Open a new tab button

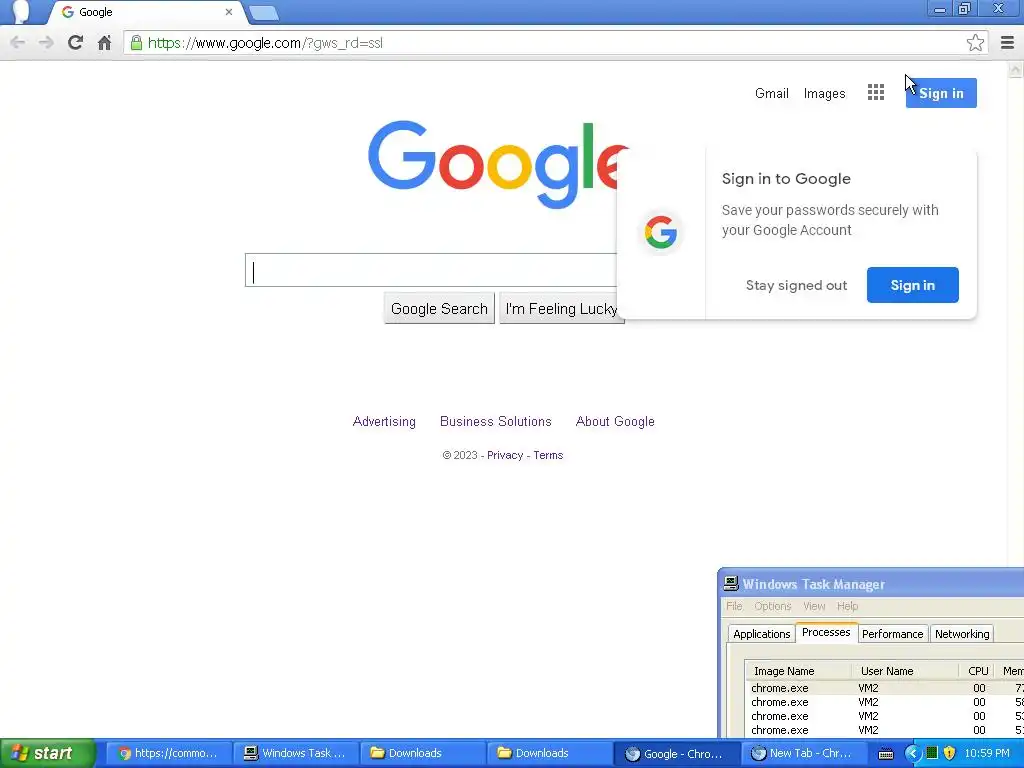(264, 12)
